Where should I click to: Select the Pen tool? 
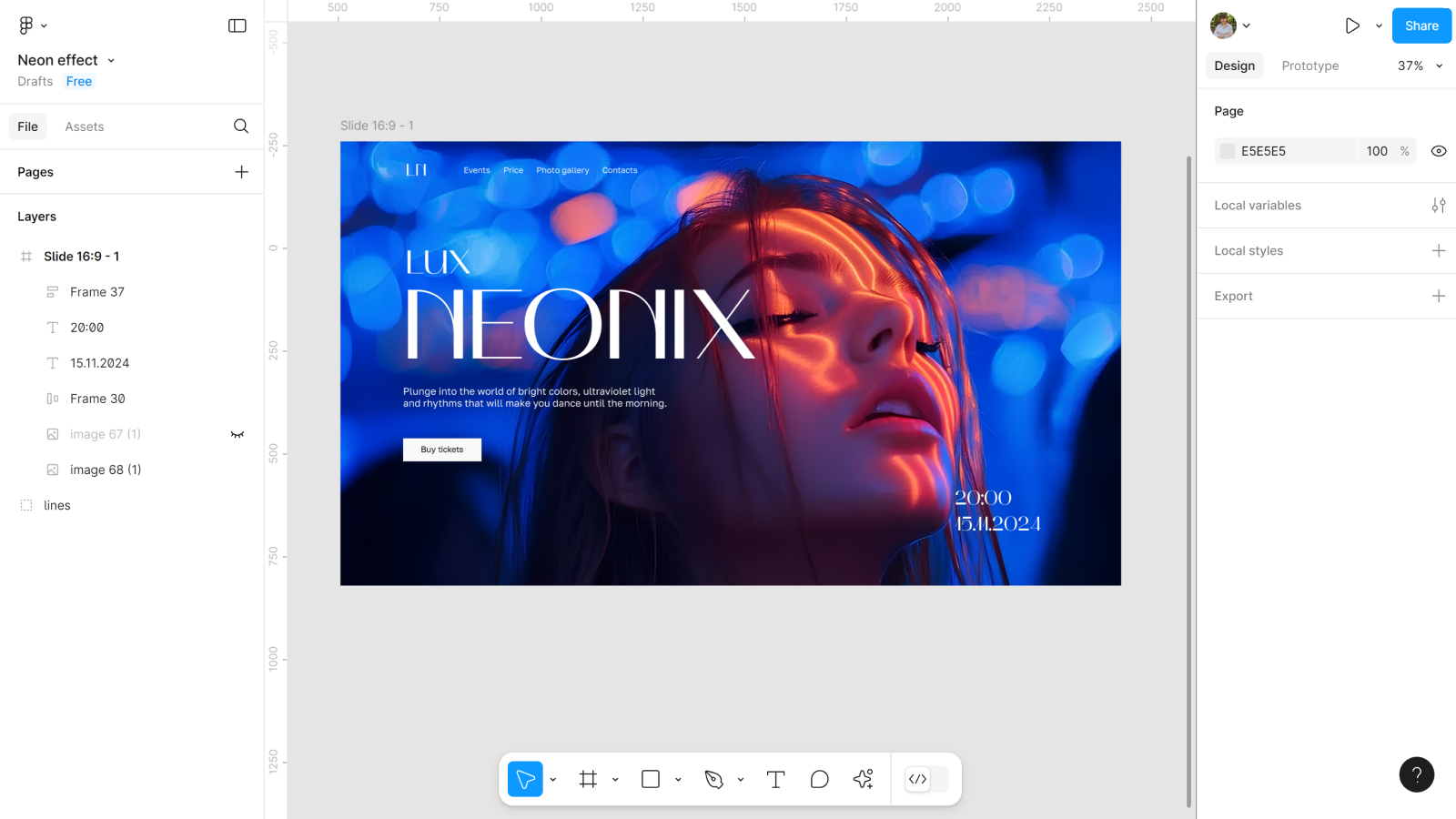coord(714,779)
